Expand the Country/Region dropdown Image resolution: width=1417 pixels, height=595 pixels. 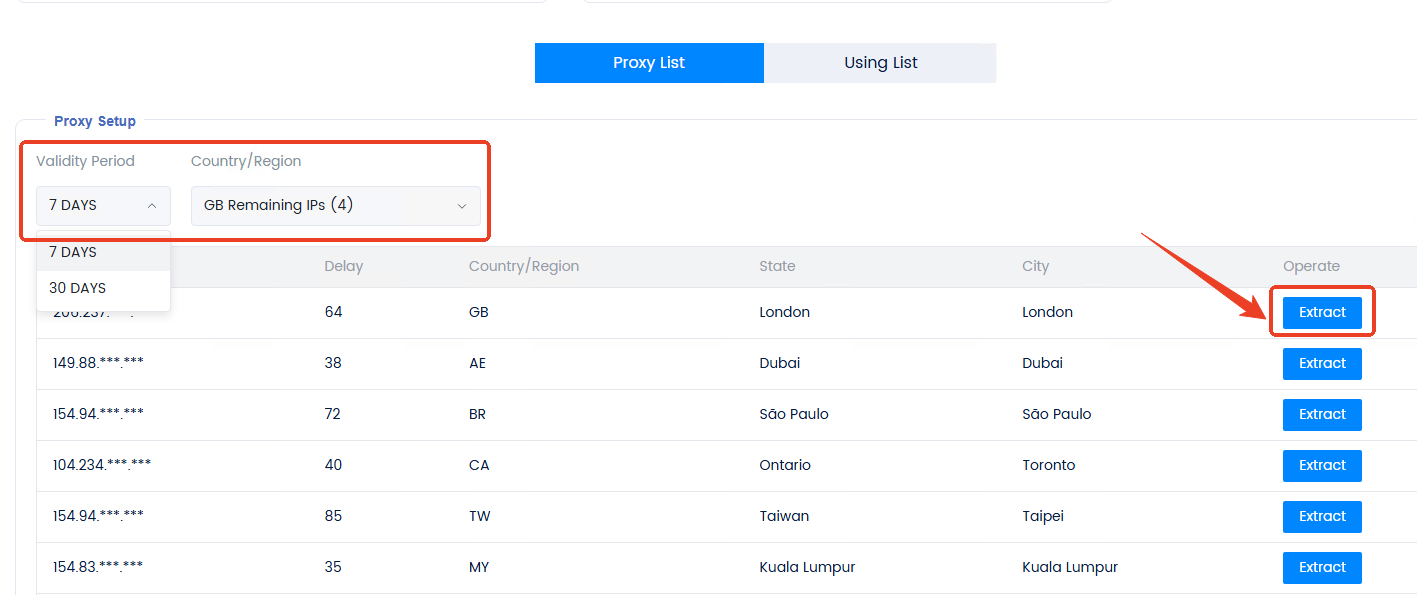point(335,205)
